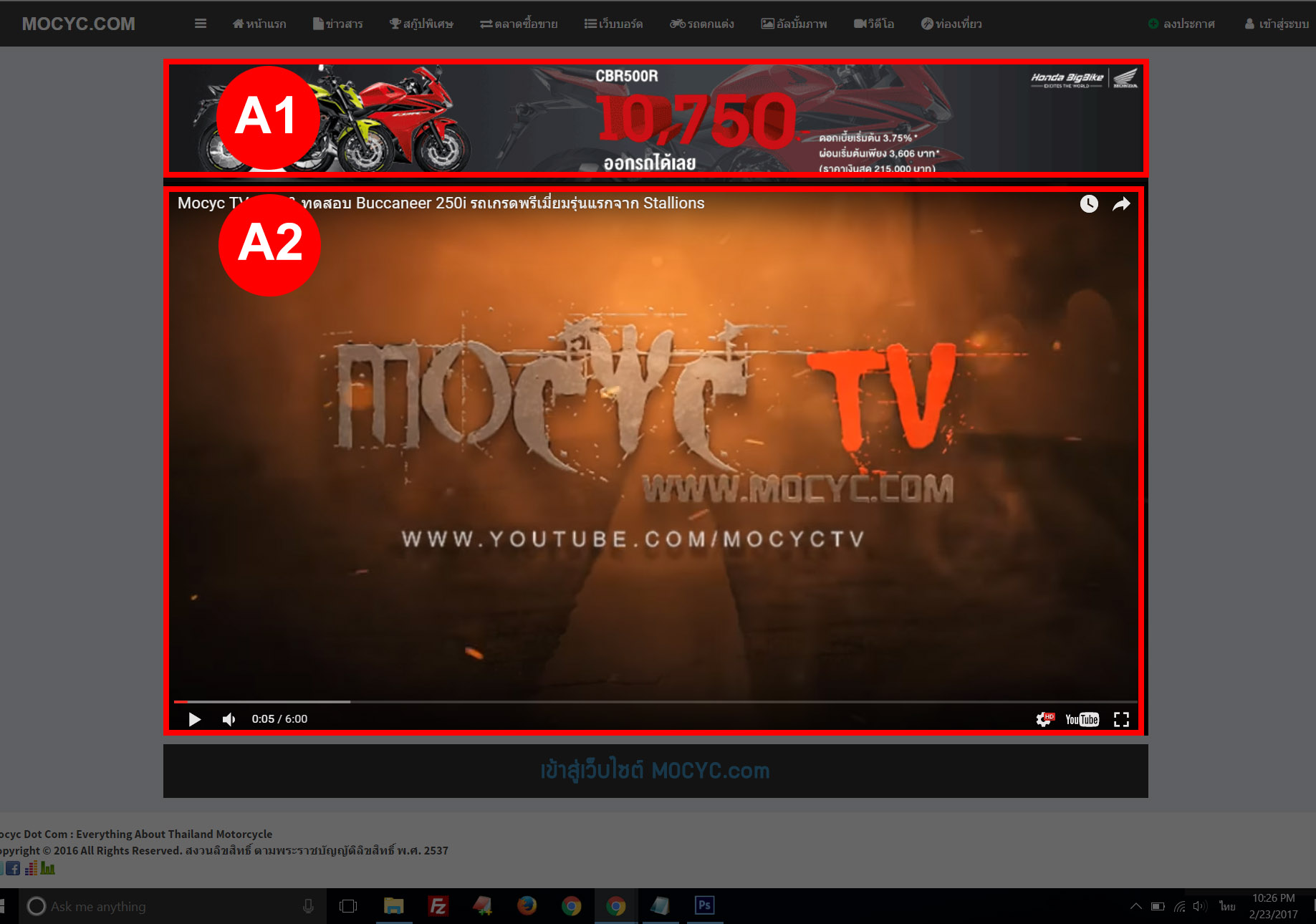Go to หน้าแรก home page
The height and width of the screenshot is (924, 1316).
click(x=259, y=24)
